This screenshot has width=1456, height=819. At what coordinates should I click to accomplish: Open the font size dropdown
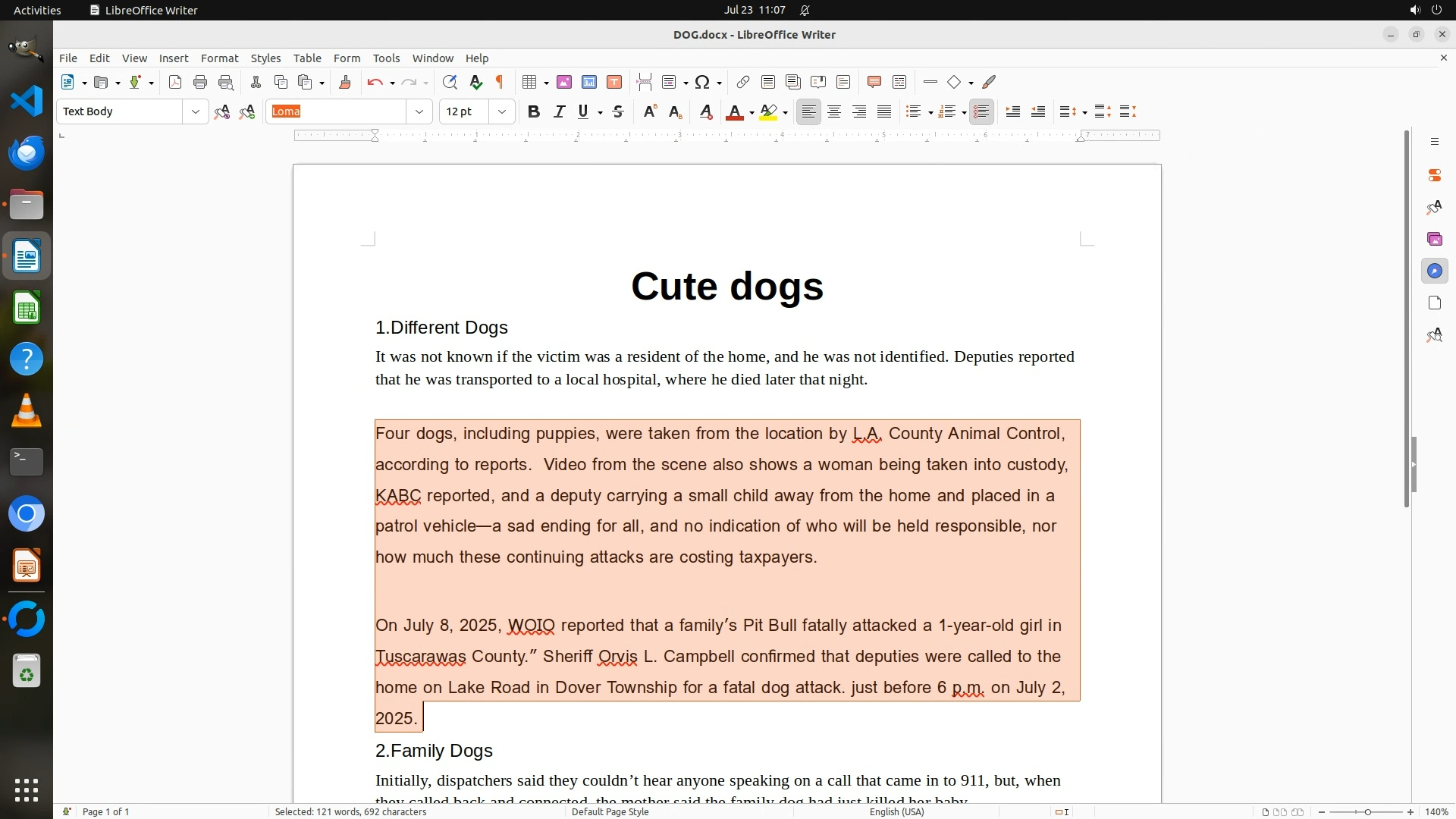coord(502,112)
